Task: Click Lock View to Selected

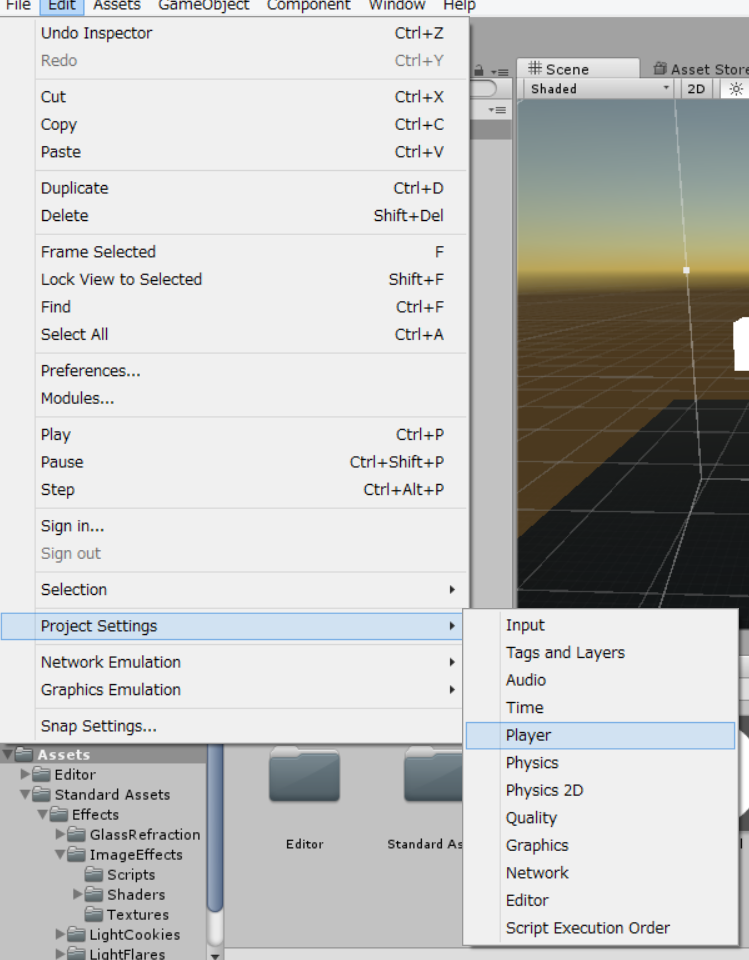Action: [x=242, y=279]
